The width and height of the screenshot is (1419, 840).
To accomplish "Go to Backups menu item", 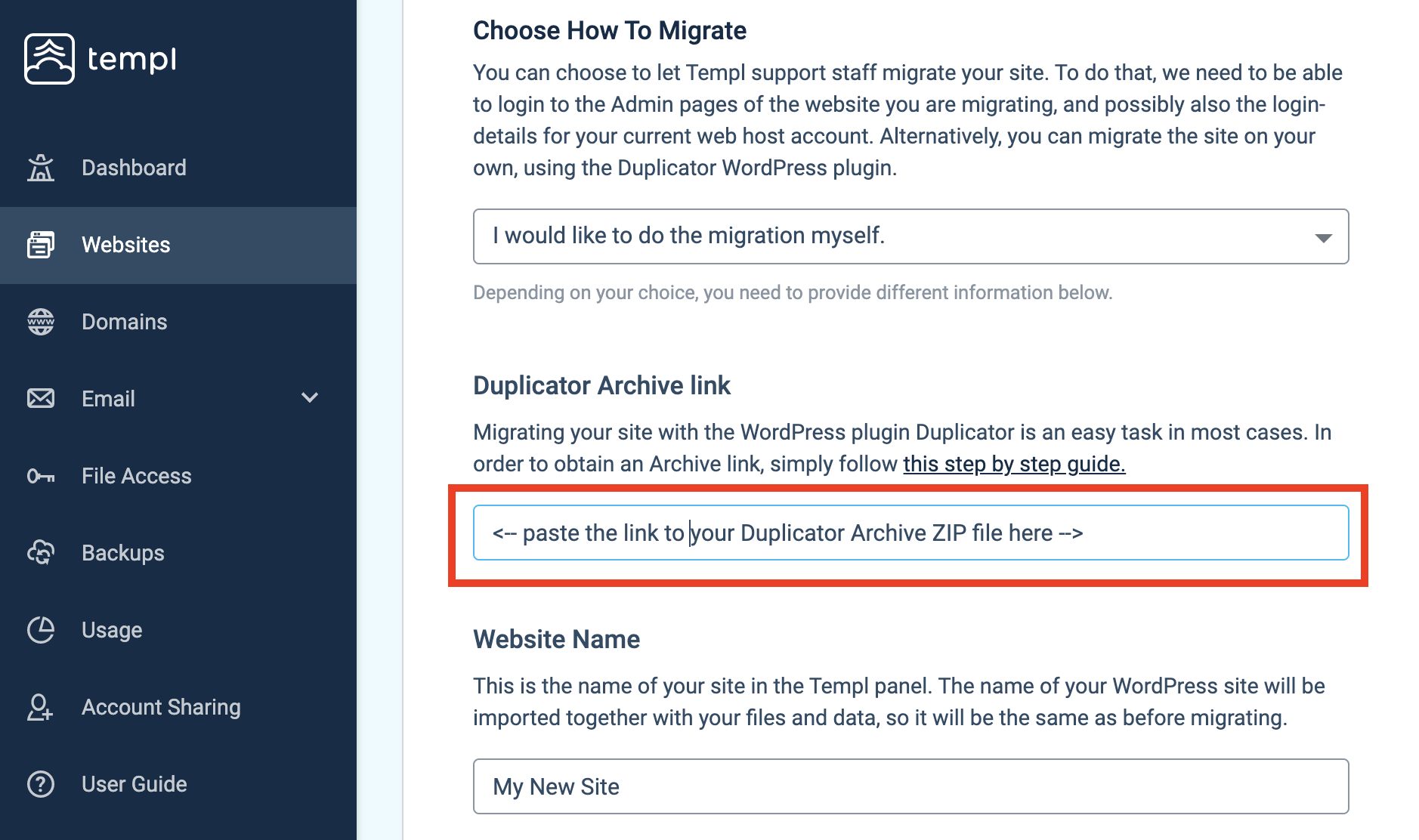I will pos(178,553).
